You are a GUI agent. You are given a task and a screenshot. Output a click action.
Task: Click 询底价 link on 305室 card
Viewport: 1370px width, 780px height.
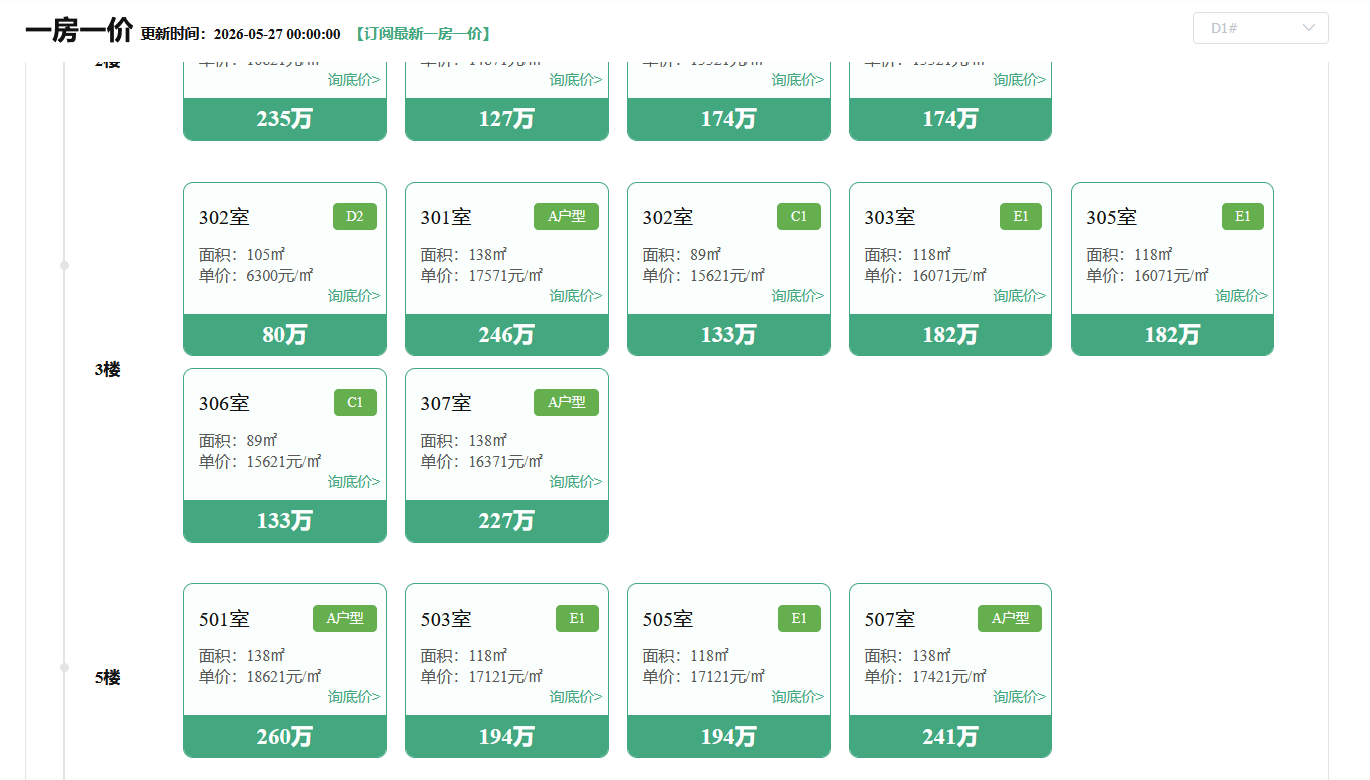tap(1241, 296)
